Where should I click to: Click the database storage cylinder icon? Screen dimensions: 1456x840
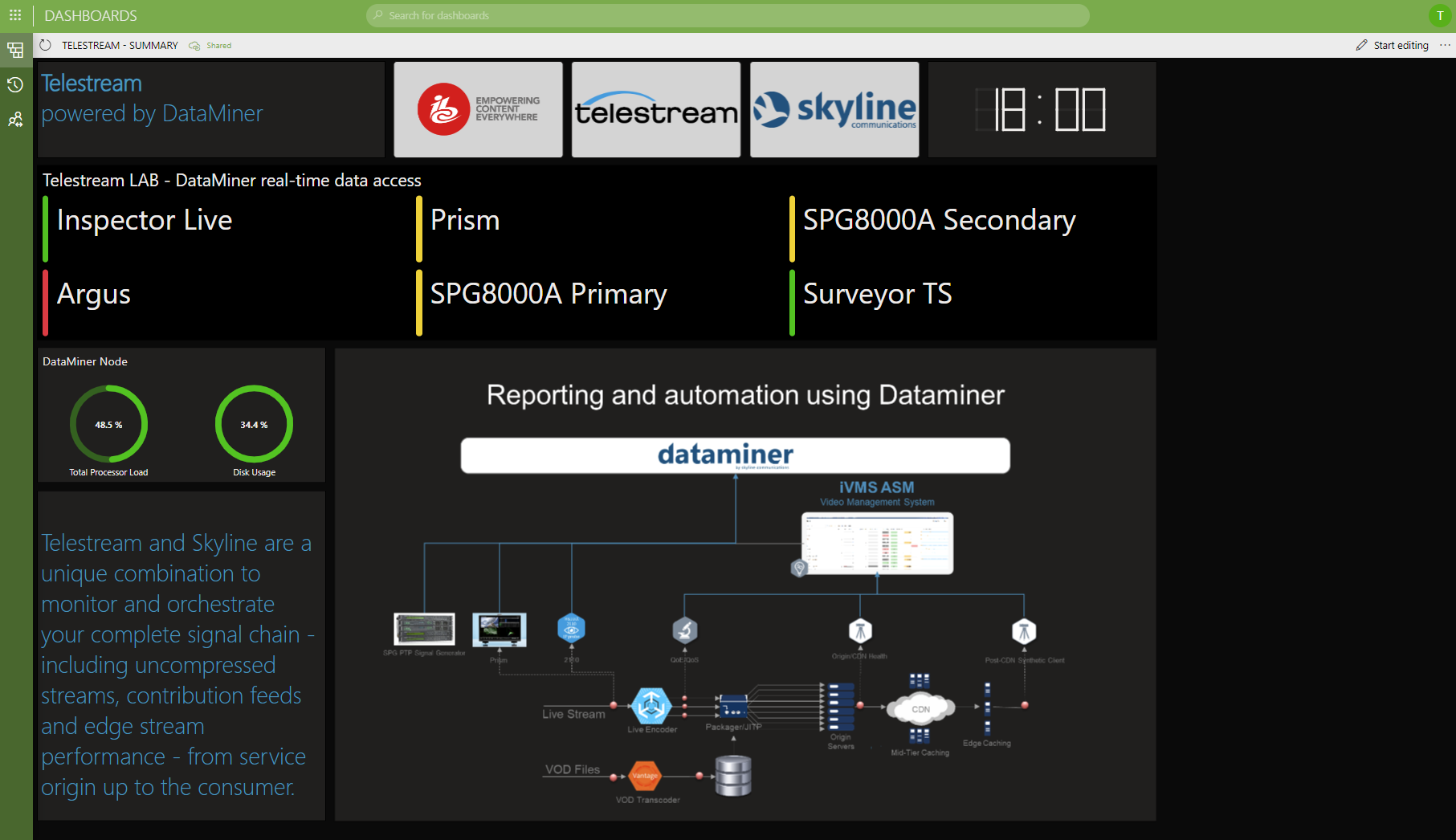point(733,775)
